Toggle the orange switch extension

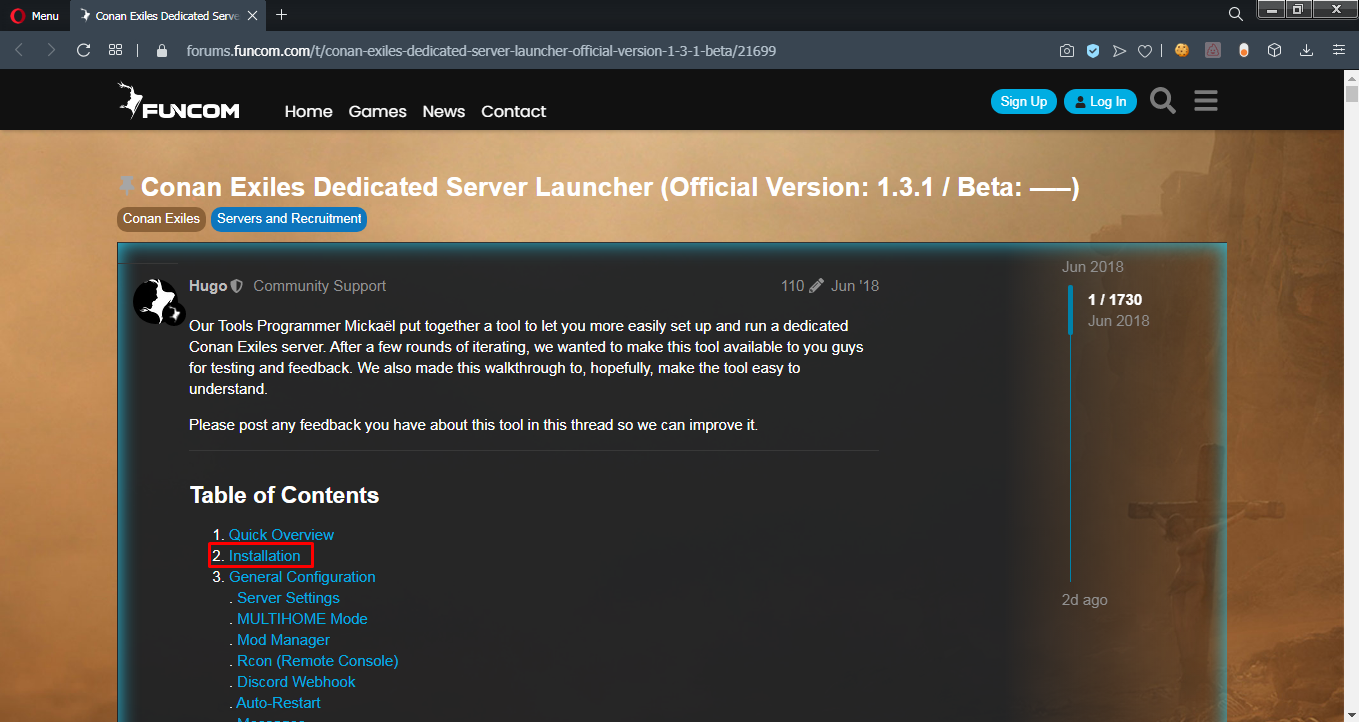tap(1244, 50)
